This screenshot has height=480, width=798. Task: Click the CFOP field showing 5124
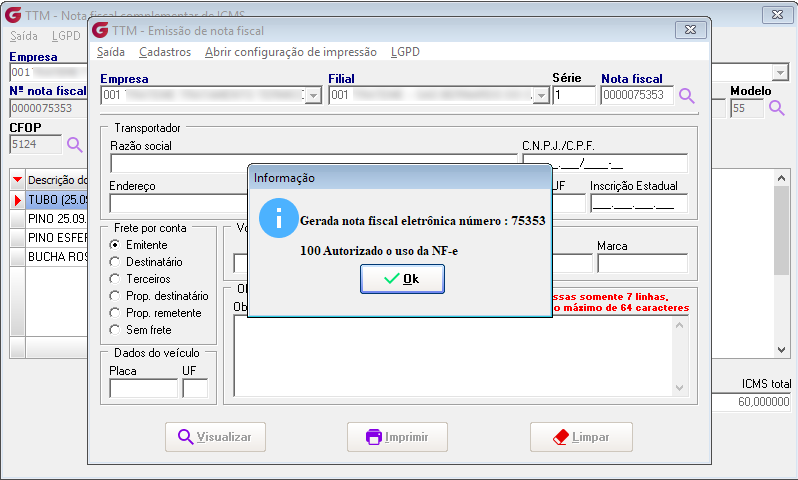[x=36, y=145]
